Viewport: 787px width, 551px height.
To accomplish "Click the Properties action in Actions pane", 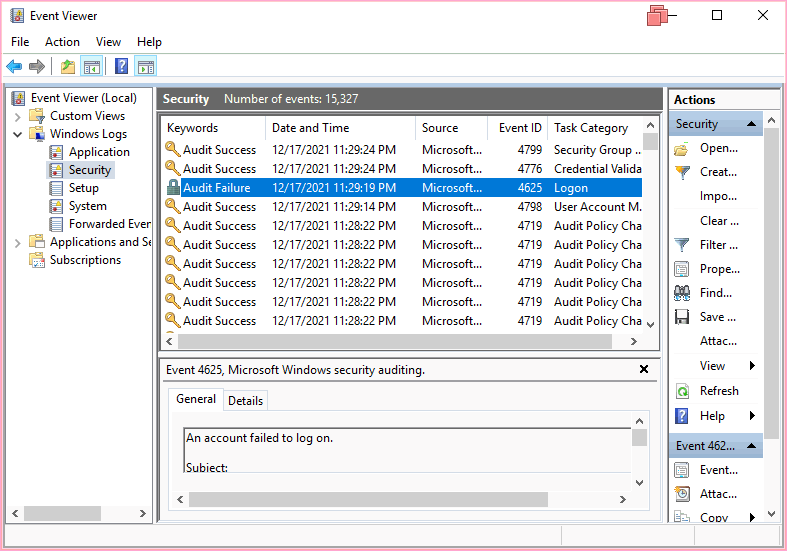I will [719, 269].
